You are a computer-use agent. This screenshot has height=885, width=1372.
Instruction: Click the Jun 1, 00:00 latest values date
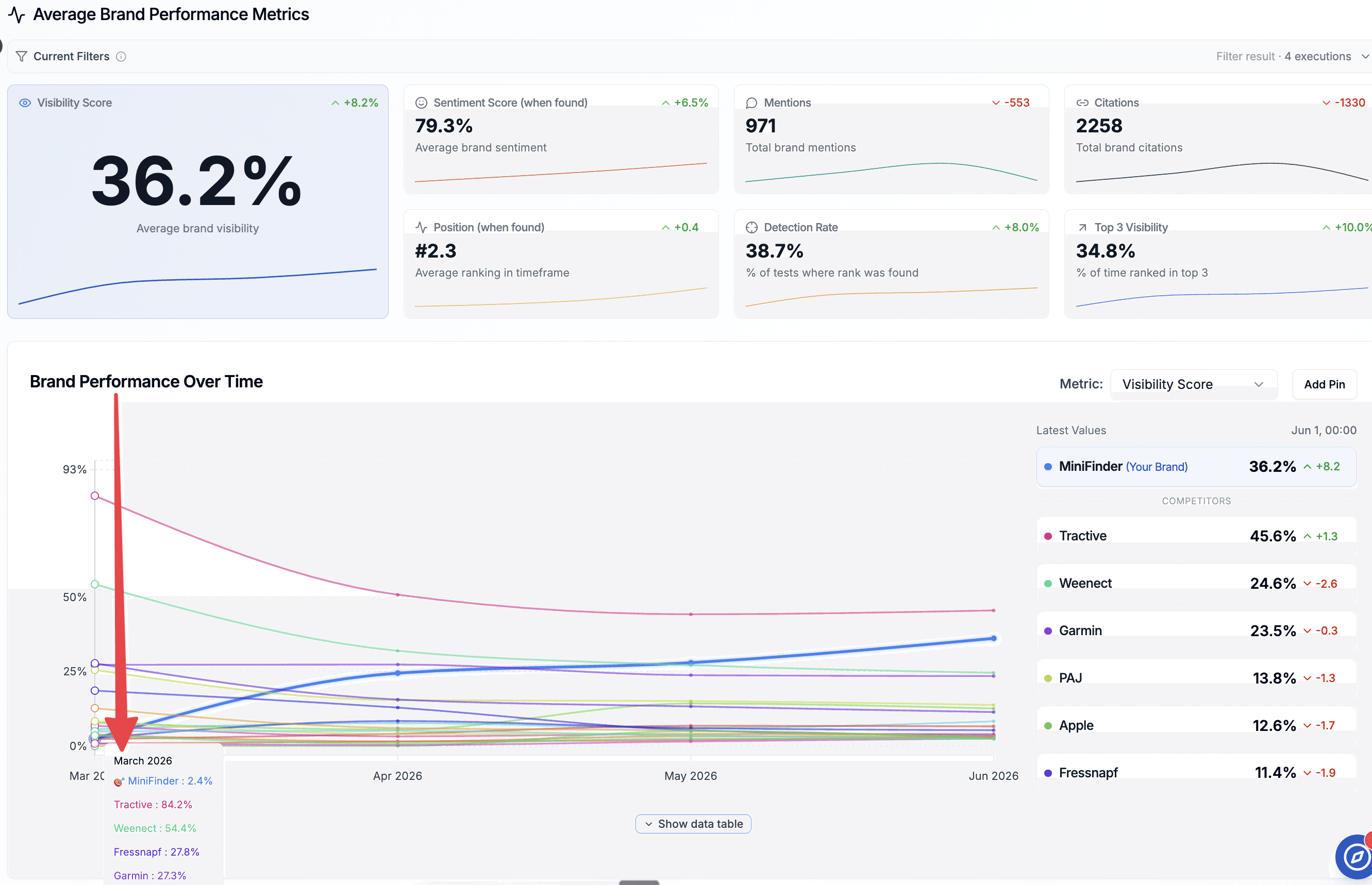pos(1324,431)
